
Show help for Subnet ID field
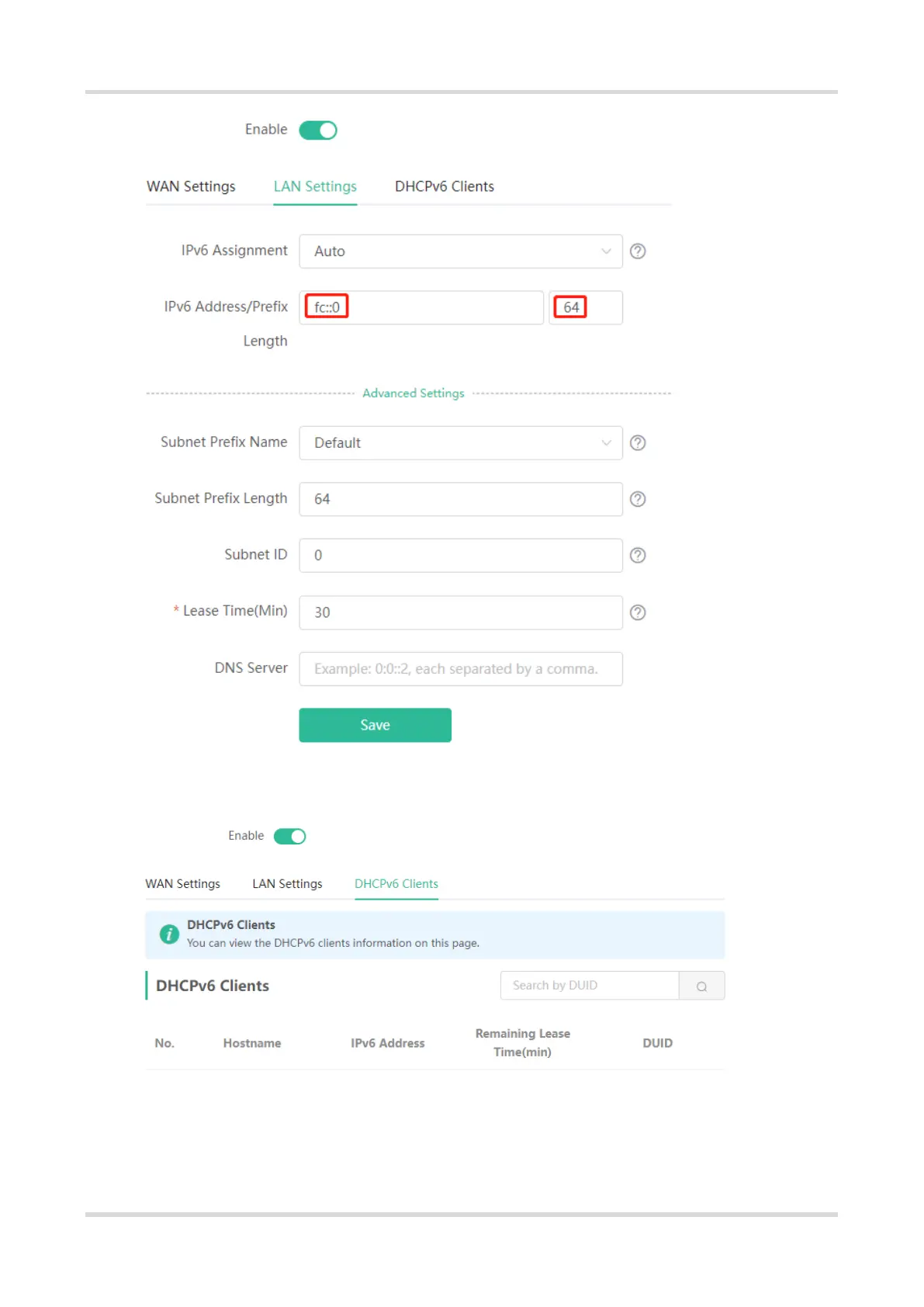click(638, 555)
